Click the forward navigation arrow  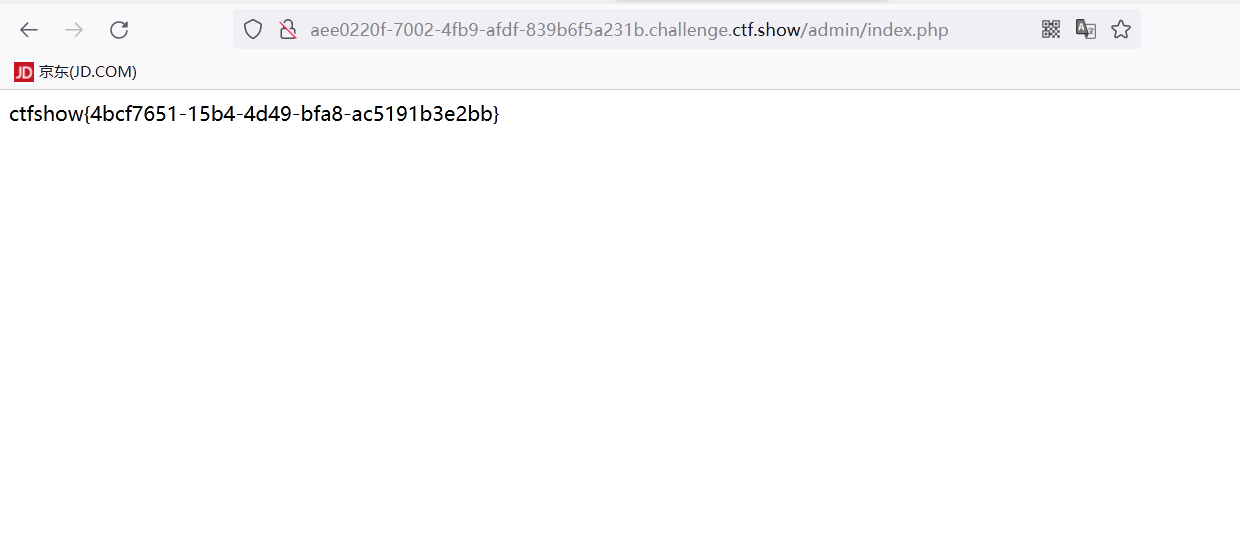74,30
